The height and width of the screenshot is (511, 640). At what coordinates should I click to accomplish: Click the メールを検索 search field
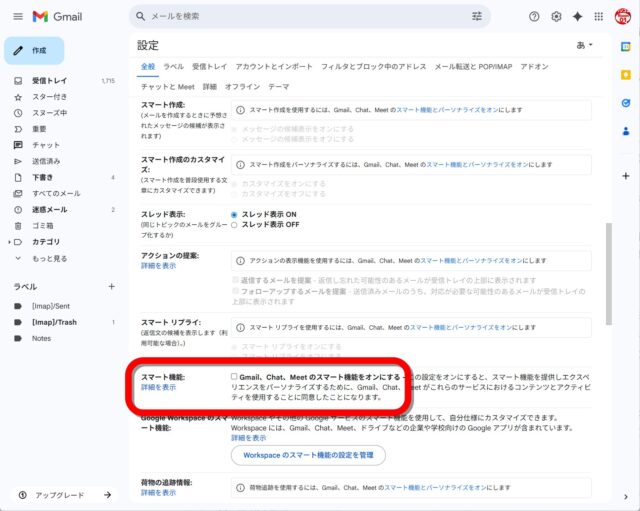coord(310,16)
